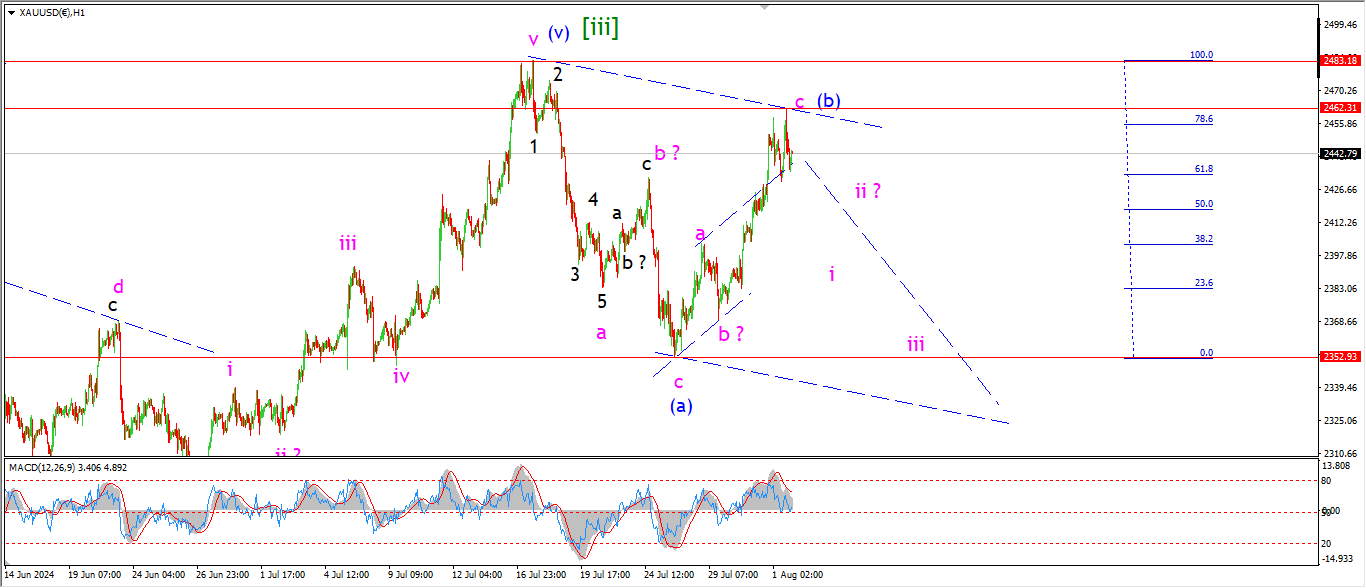Click the magenta d wave label
Screen dimensions: 1366x588
tap(116, 287)
